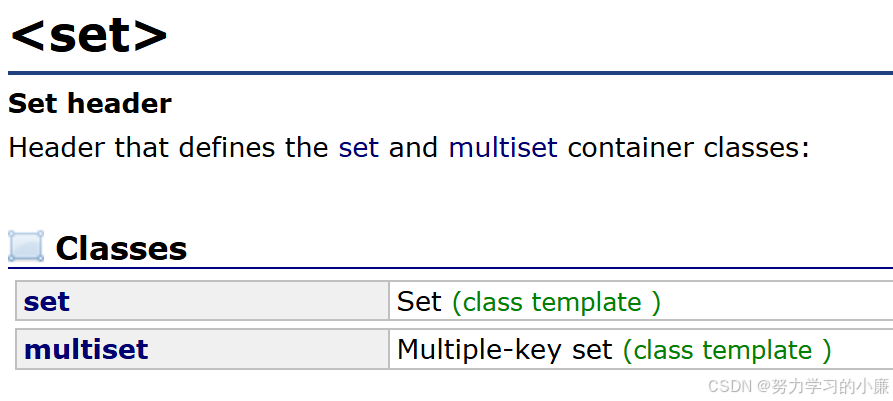Click the "Header that defines the" sentence text
This screenshot has width=893, height=401.
168,148
